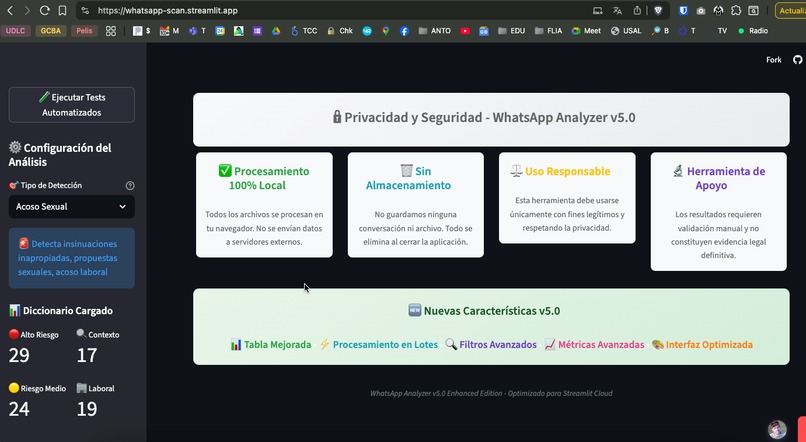Reload the whatsapp-scan page
This screenshot has width=806, height=442.
point(45,10)
